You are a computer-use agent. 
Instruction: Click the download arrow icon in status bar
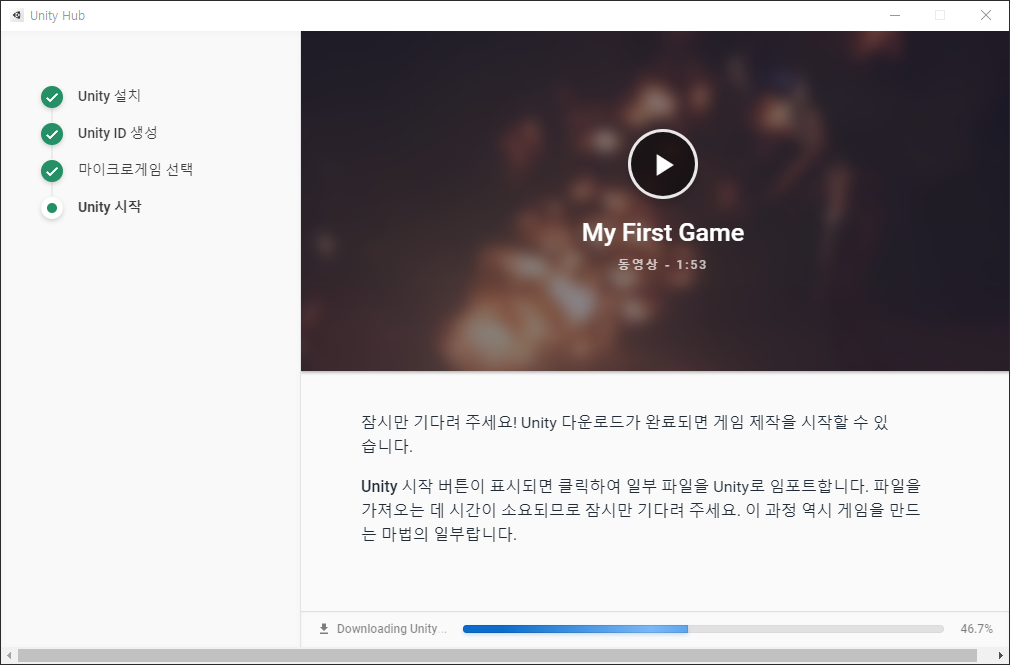tap(324, 628)
